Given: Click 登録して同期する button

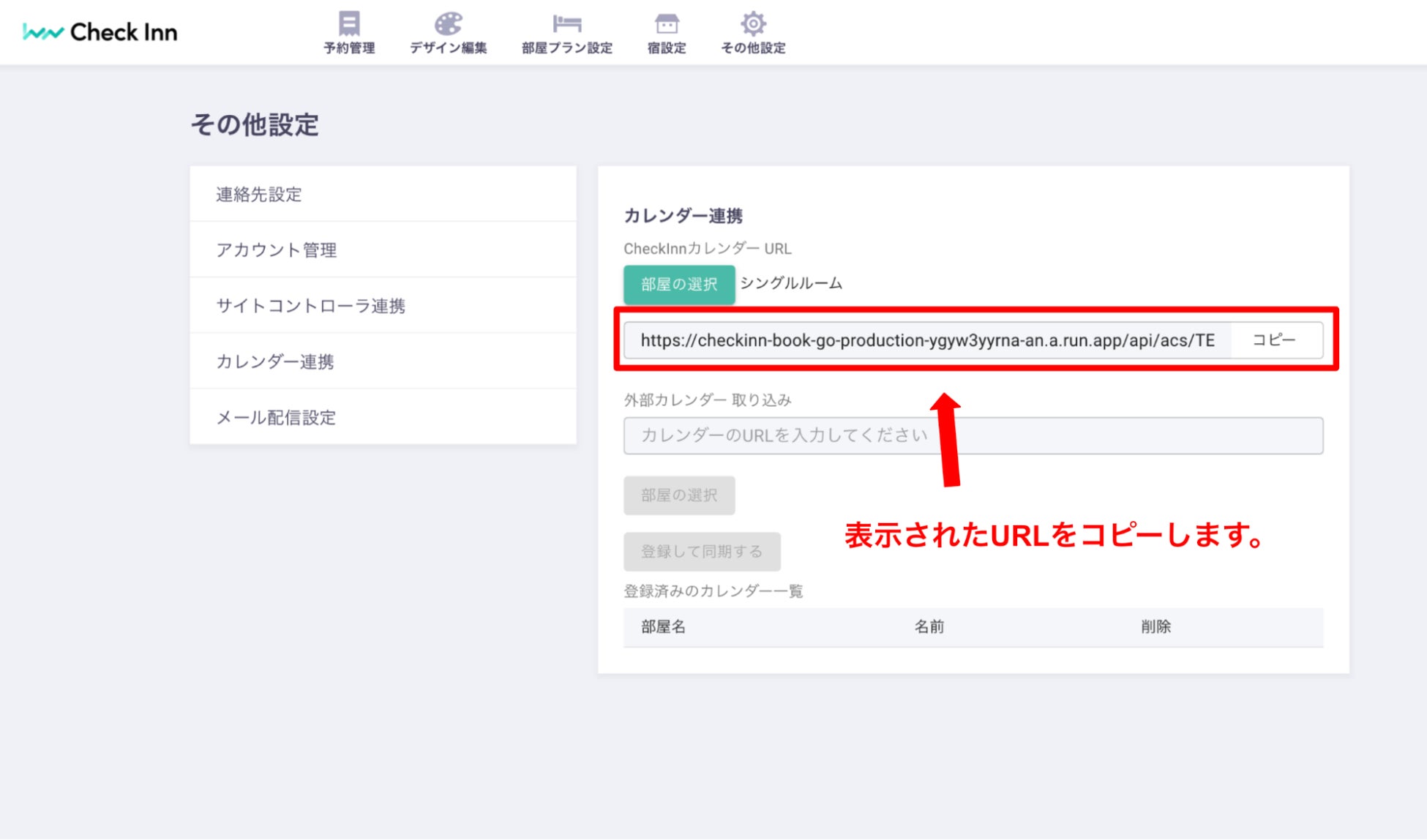Looking at the screenshot, I should coord(701,552).
